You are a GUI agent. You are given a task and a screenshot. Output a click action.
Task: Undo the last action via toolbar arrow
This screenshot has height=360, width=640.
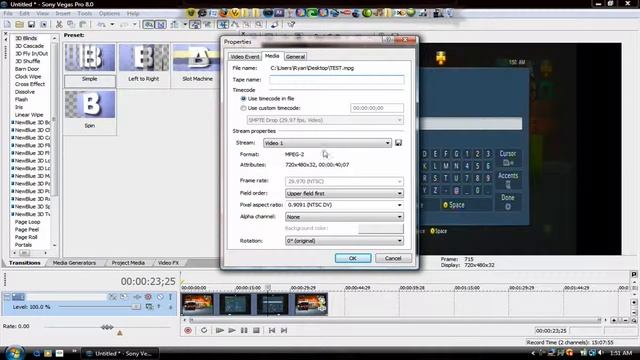(x=101, y=24)
